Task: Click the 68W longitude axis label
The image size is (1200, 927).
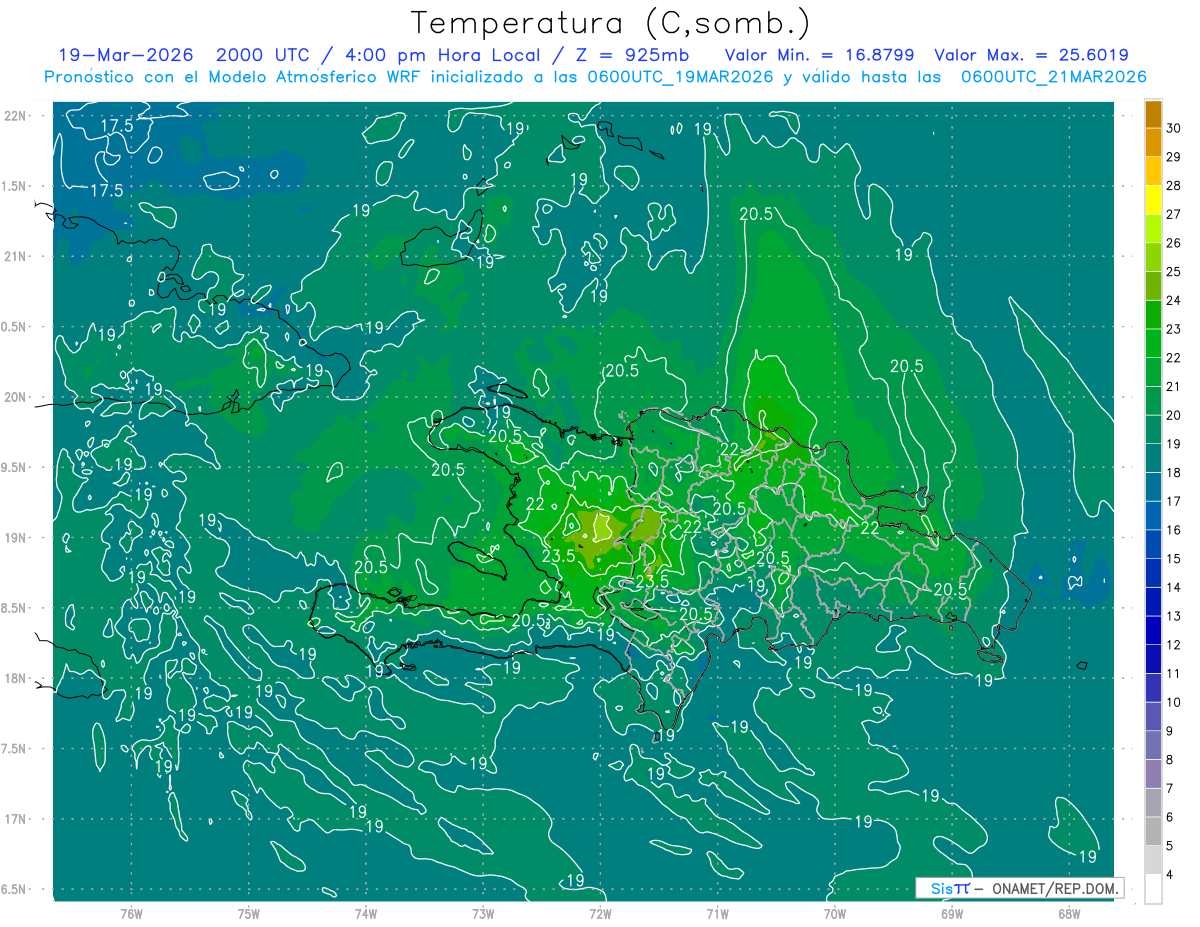Action: click(1068, 913)
